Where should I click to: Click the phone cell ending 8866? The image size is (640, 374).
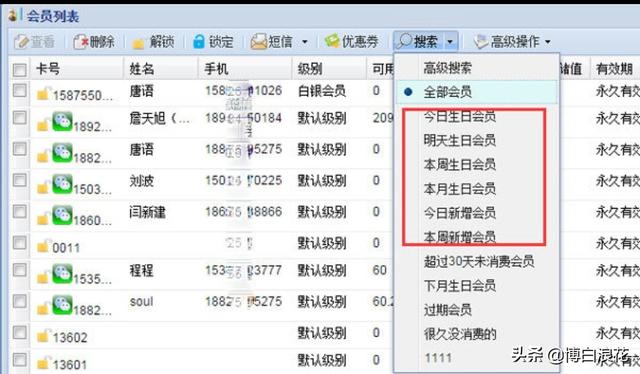[x=243, y=212]
